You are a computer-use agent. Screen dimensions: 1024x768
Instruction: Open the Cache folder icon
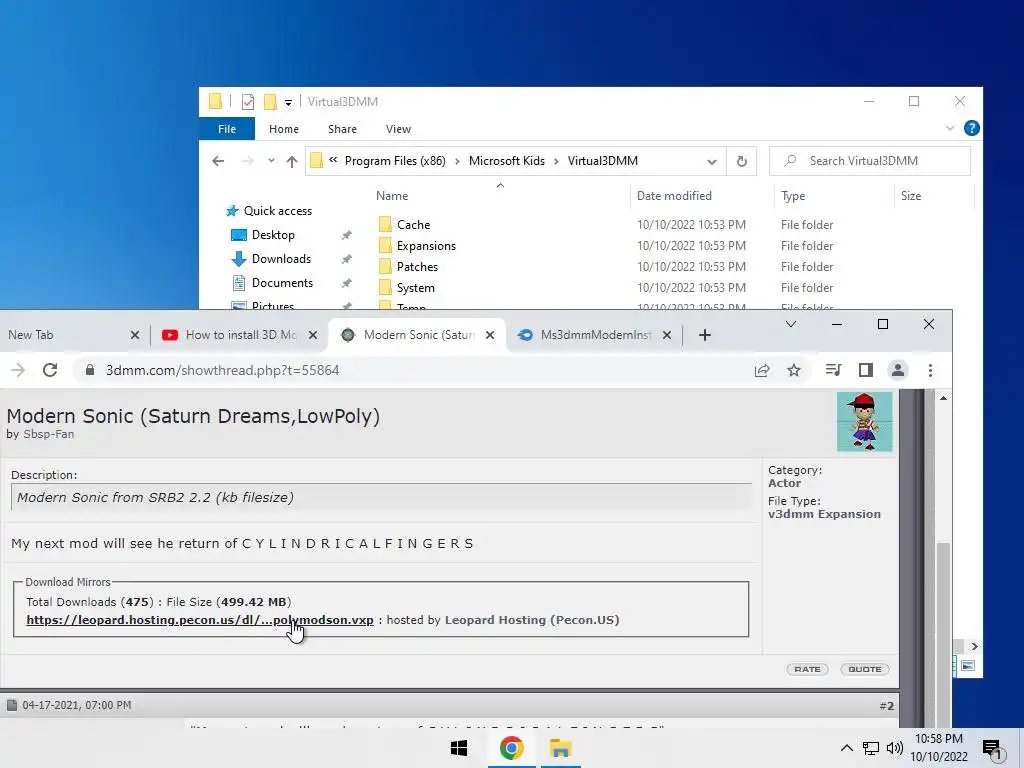(385, 225)
